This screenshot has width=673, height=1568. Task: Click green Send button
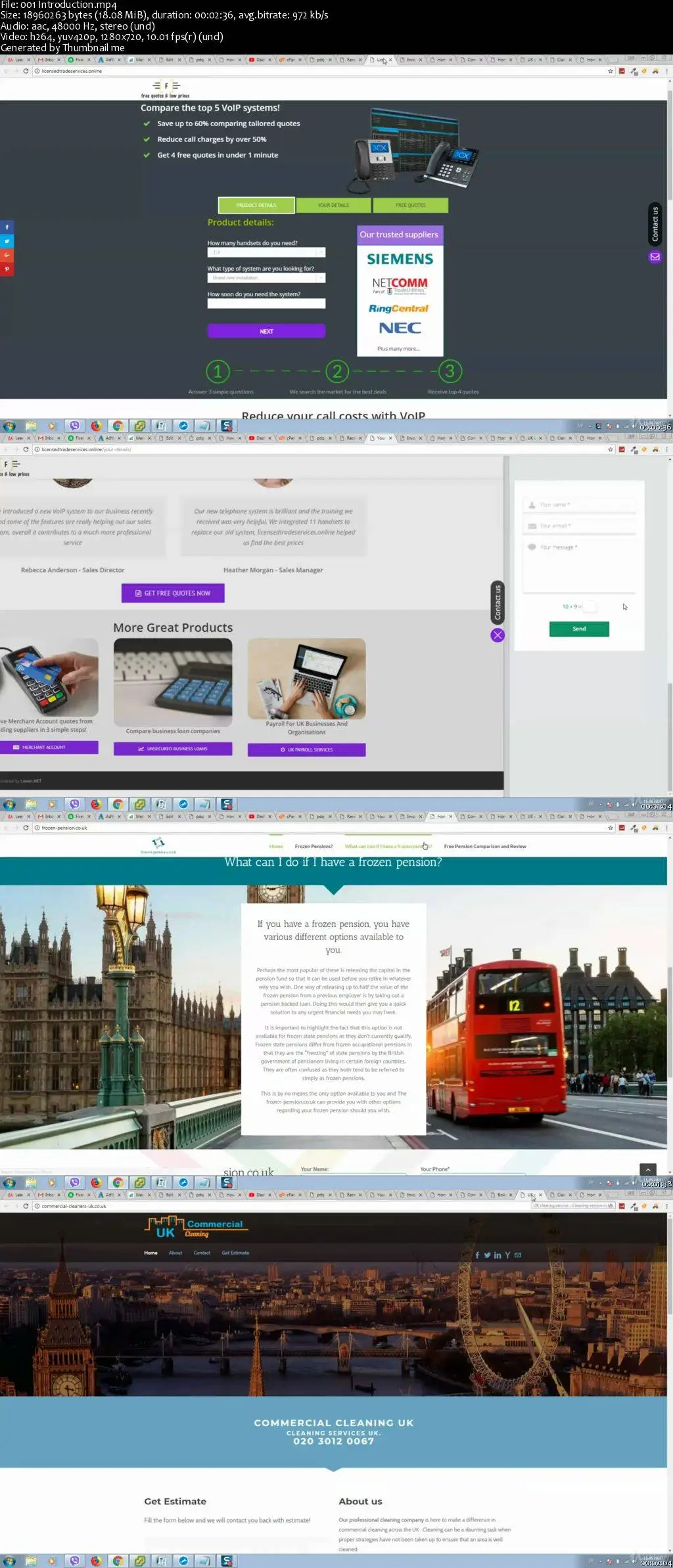(579, 629)
